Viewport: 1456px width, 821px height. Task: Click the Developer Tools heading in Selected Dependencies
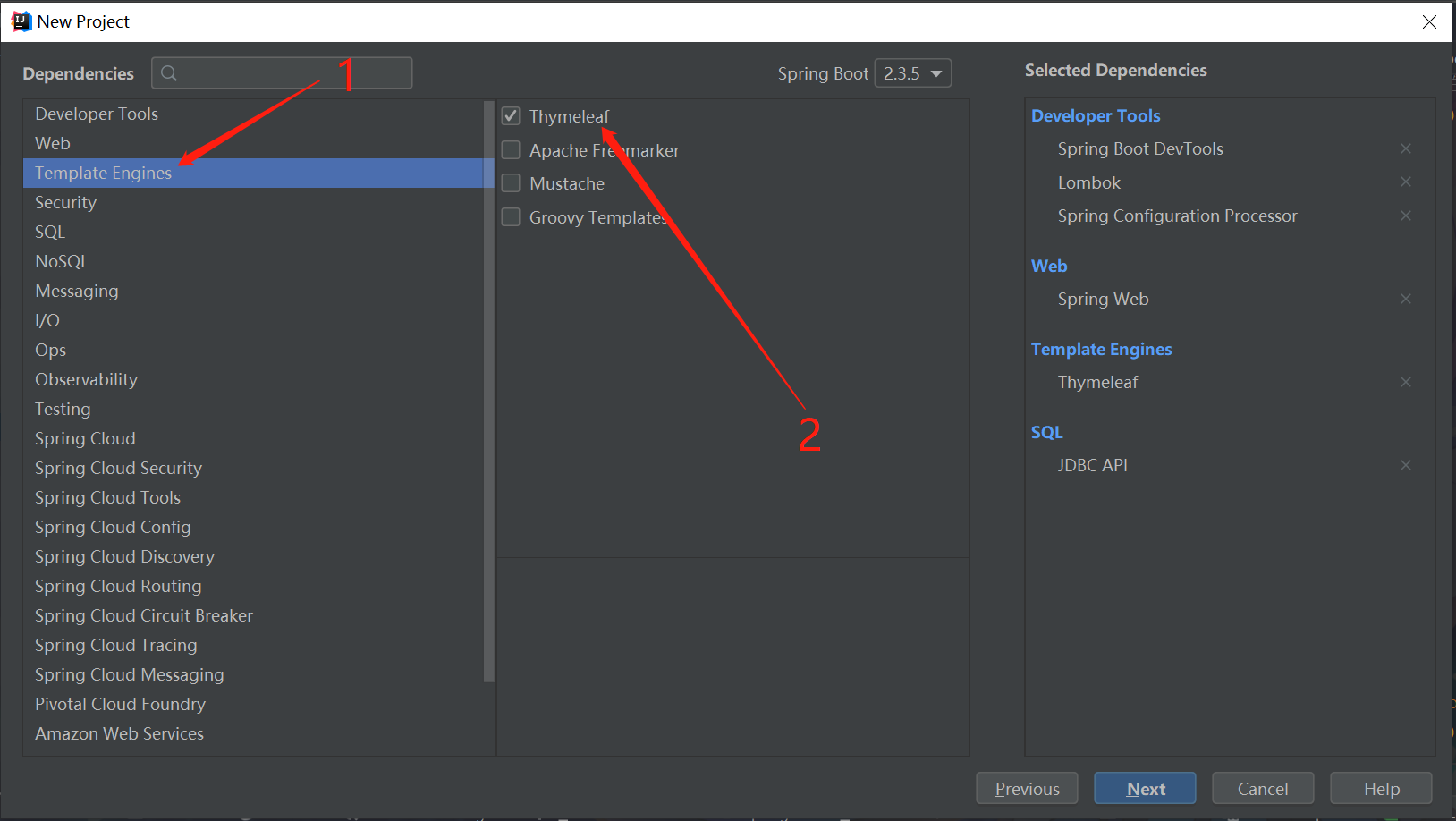coord(1096,115)
